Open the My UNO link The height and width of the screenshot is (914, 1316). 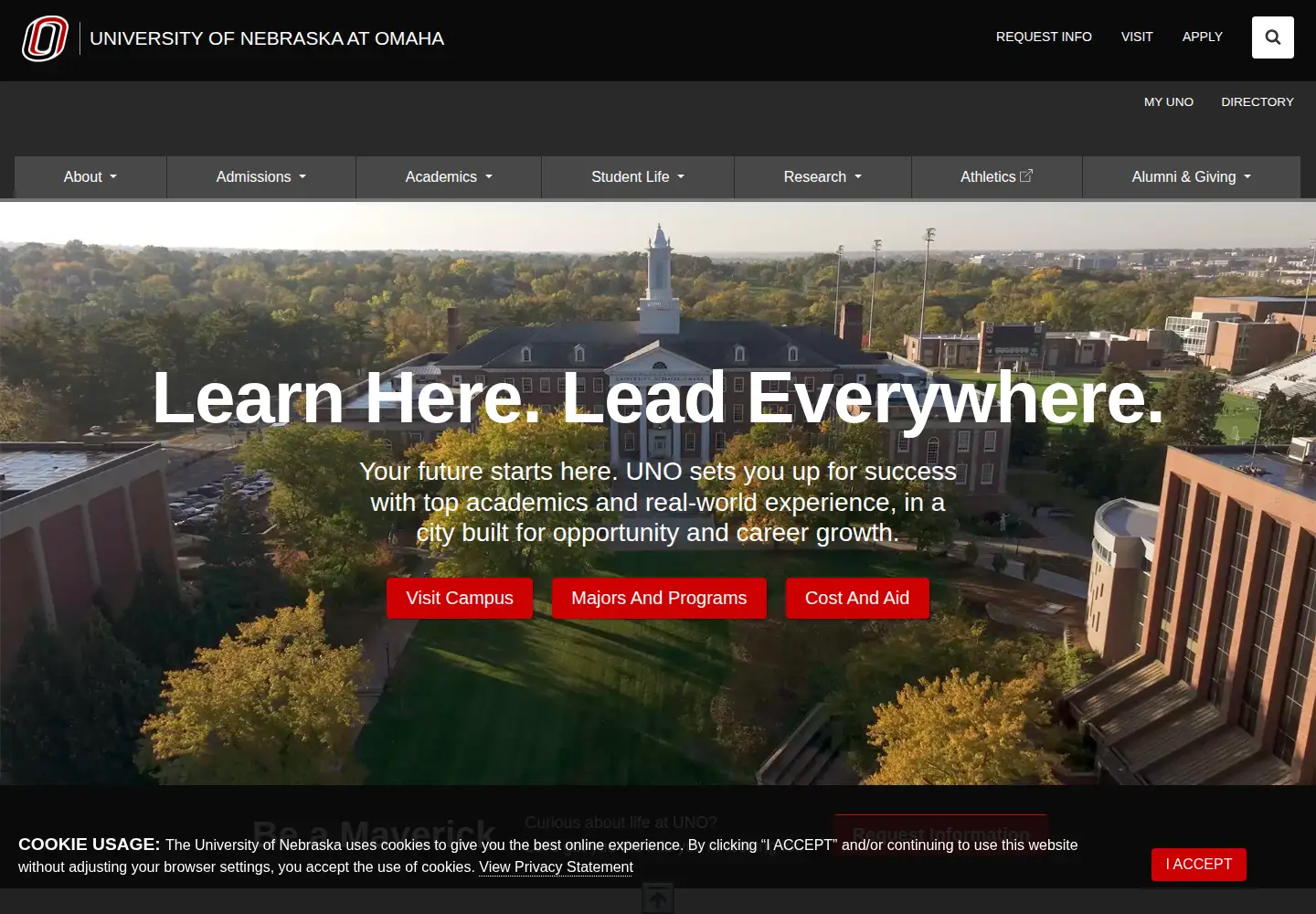point(1169,101)
